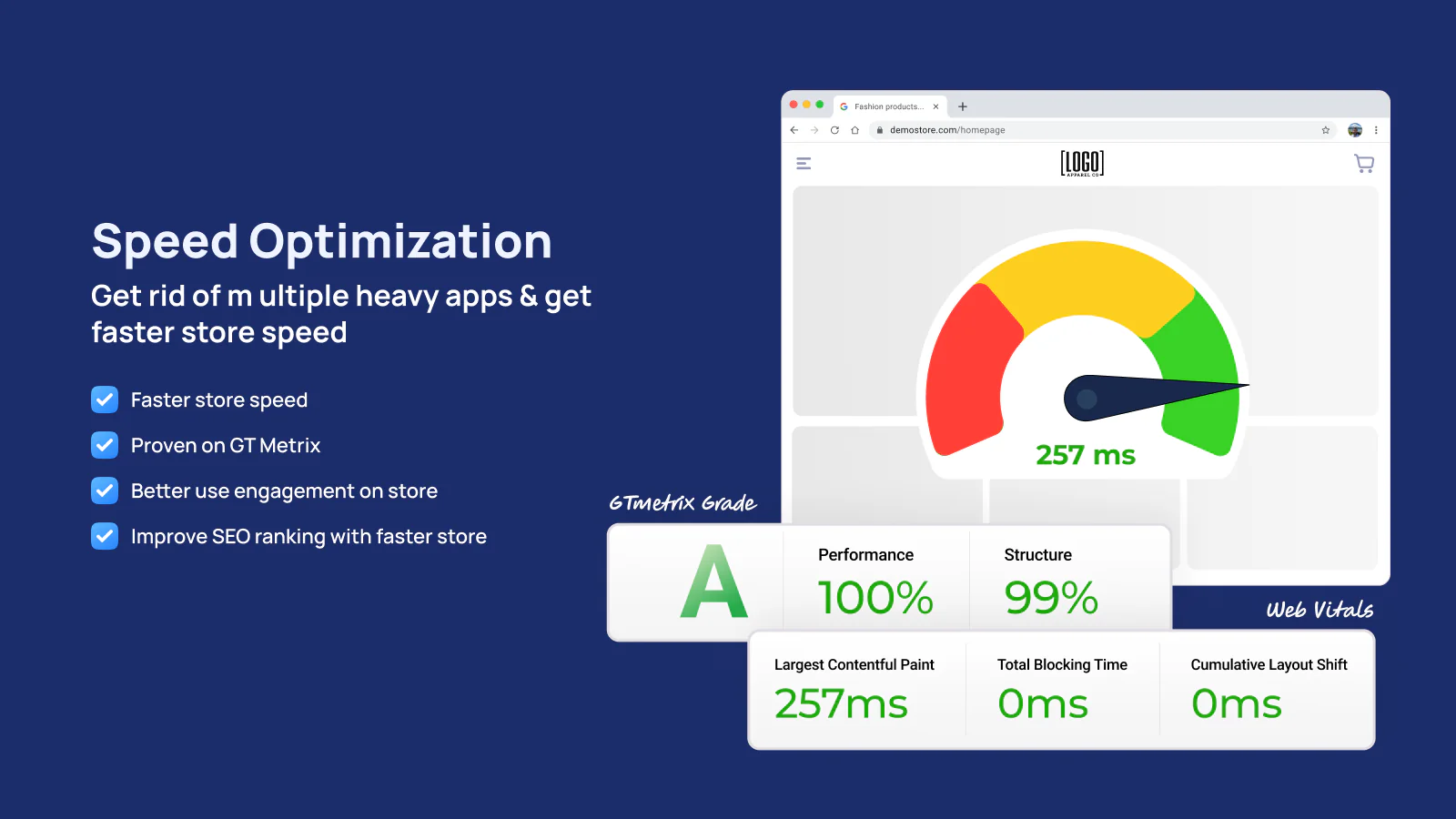
Task: Click the Total Blocking Time 0ms value
Action: coord(1043,703)
